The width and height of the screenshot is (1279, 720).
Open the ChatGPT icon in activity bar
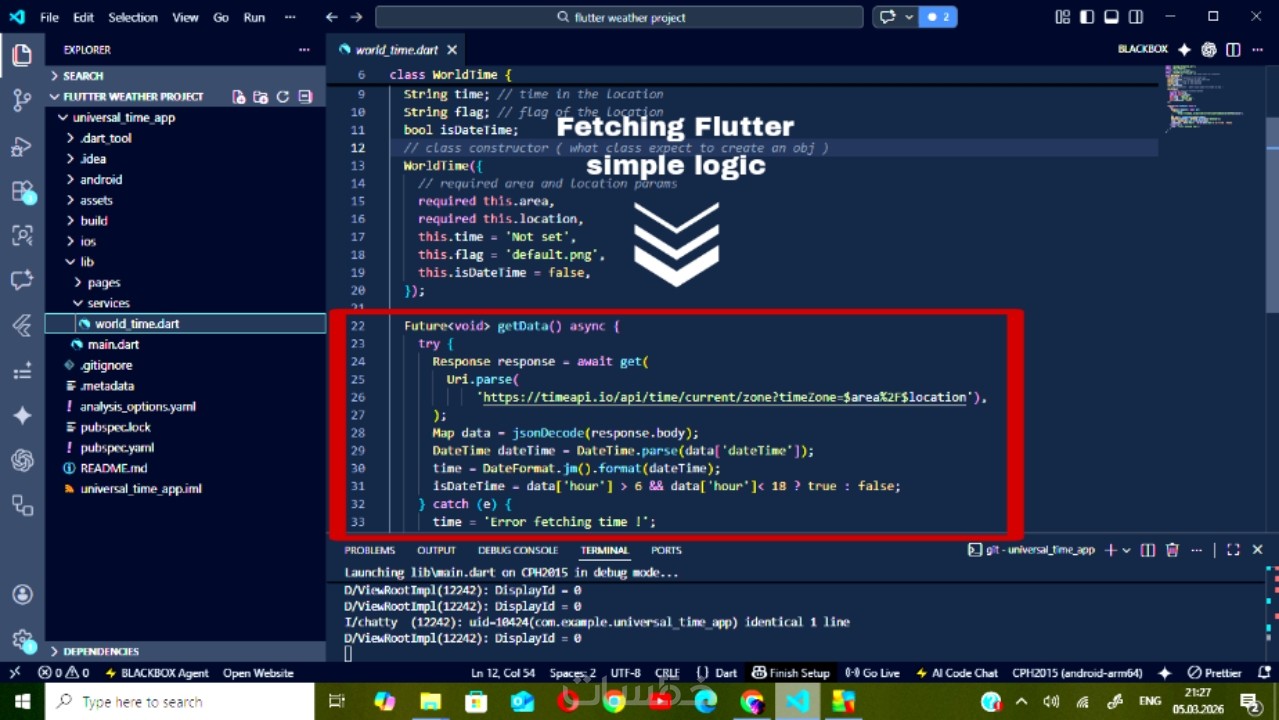pos(22,461)
